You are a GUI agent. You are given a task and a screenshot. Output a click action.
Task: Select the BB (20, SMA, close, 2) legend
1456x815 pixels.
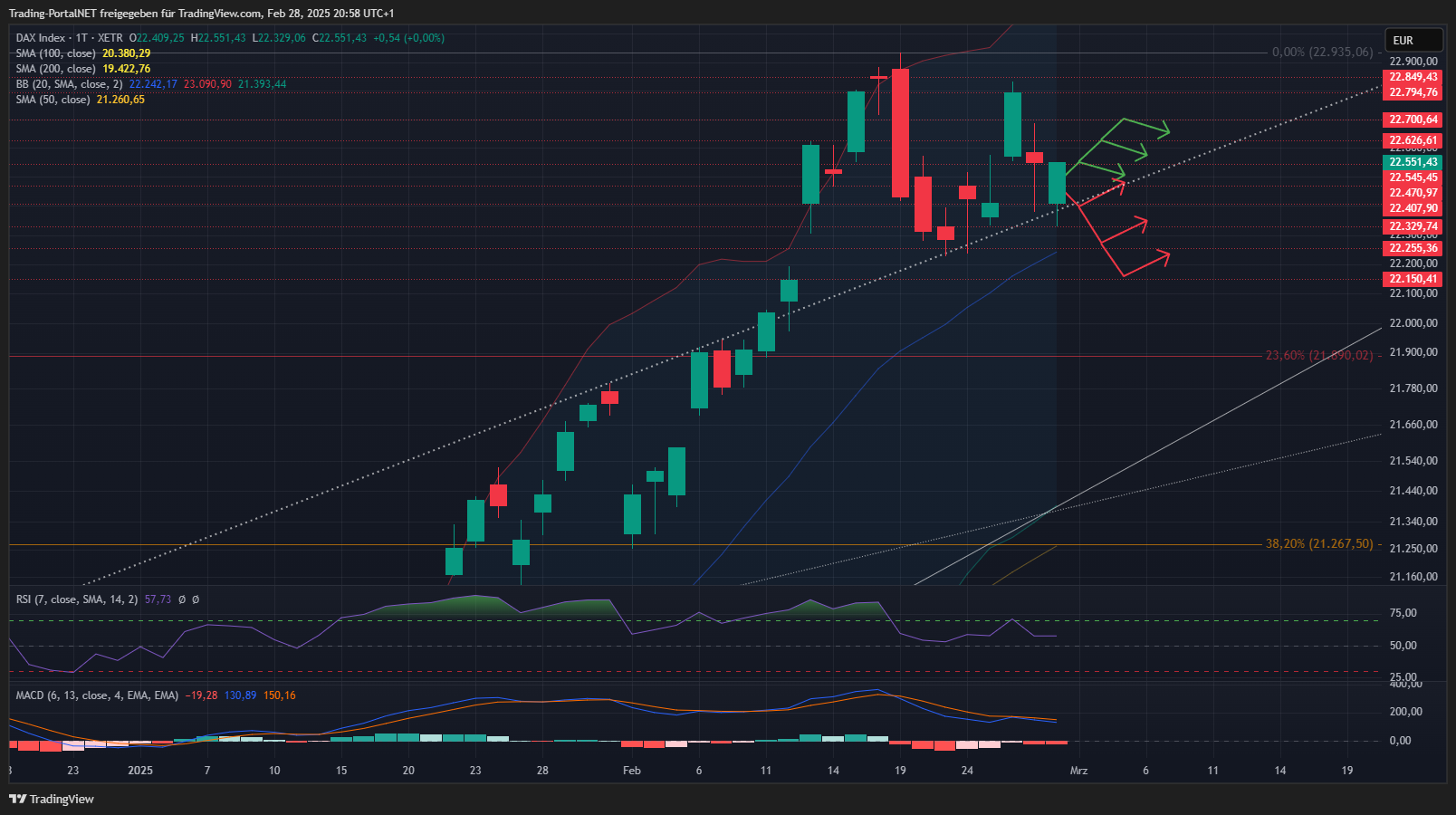point(69,84)
